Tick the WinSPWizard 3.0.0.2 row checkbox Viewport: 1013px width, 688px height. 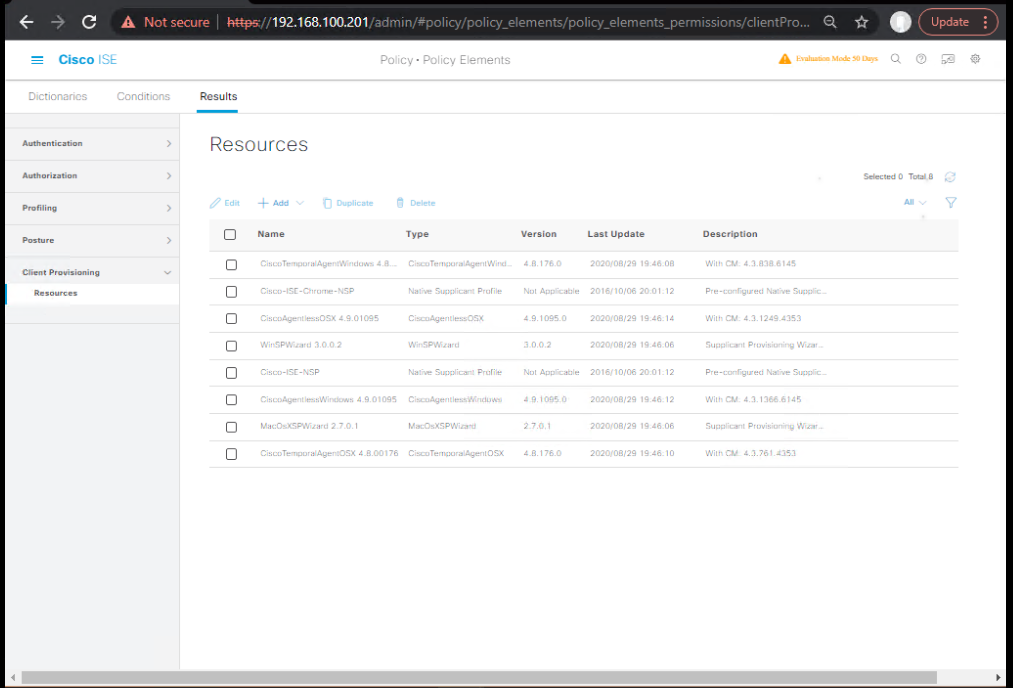[231, 346]
